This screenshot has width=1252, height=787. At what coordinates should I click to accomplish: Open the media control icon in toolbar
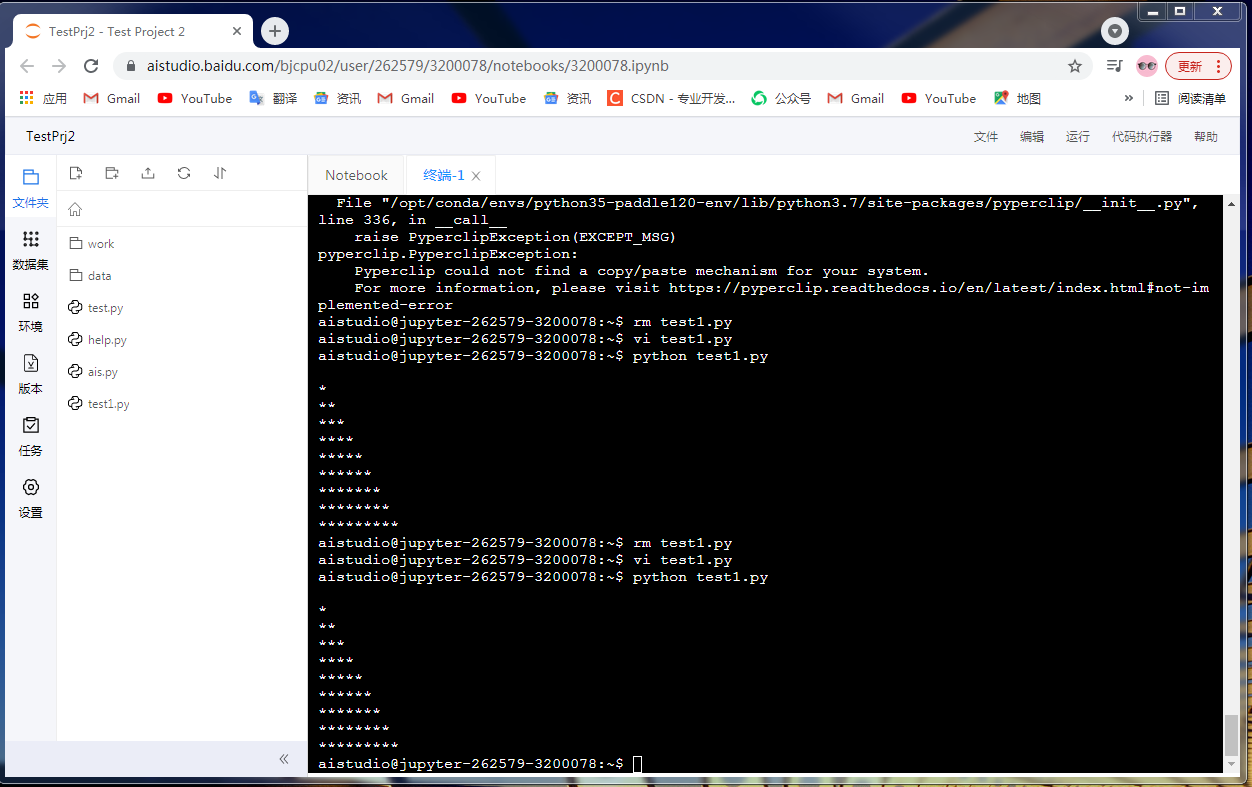1115,66
